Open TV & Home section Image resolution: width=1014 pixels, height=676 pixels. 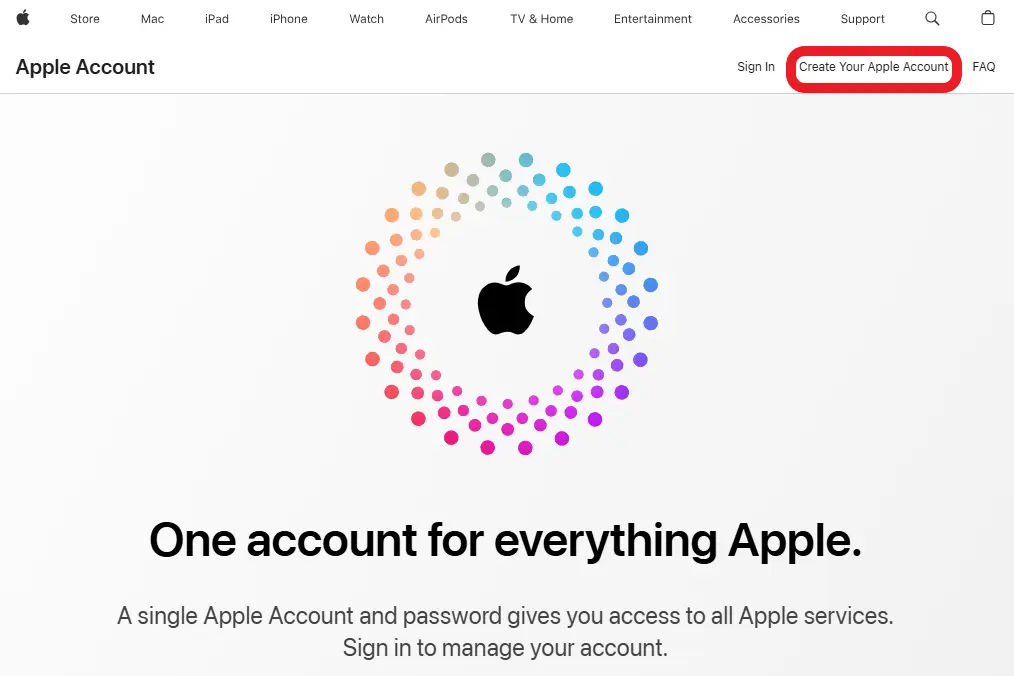[541, 19]
